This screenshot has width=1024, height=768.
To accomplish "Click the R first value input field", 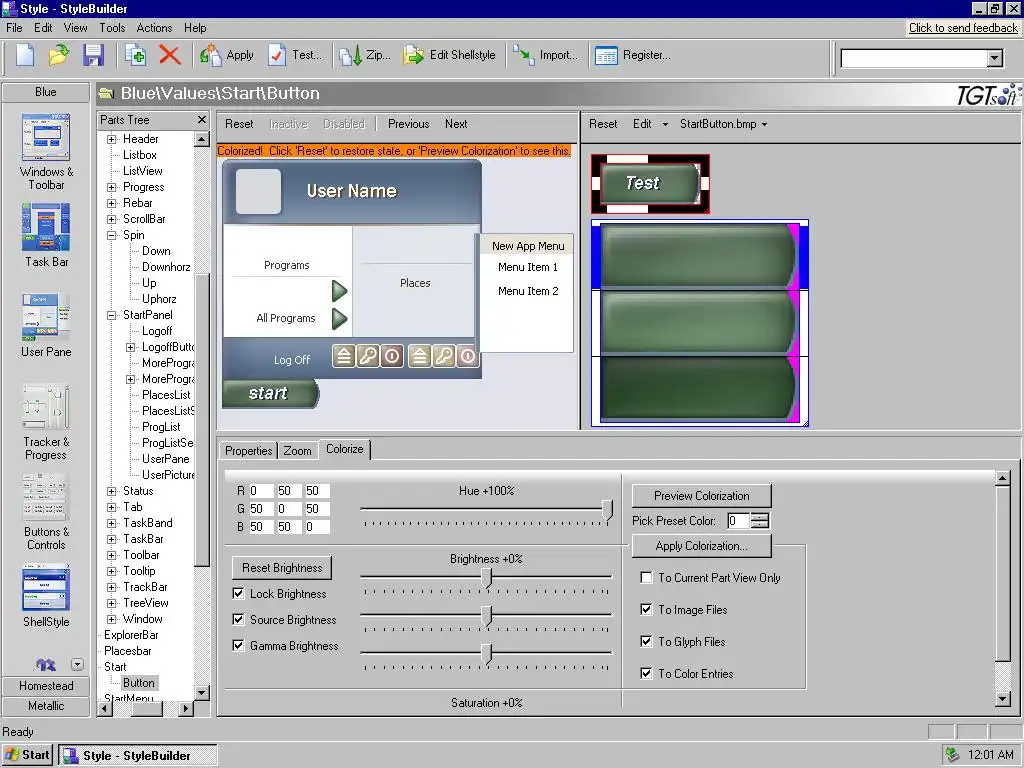I will [260, 491].
